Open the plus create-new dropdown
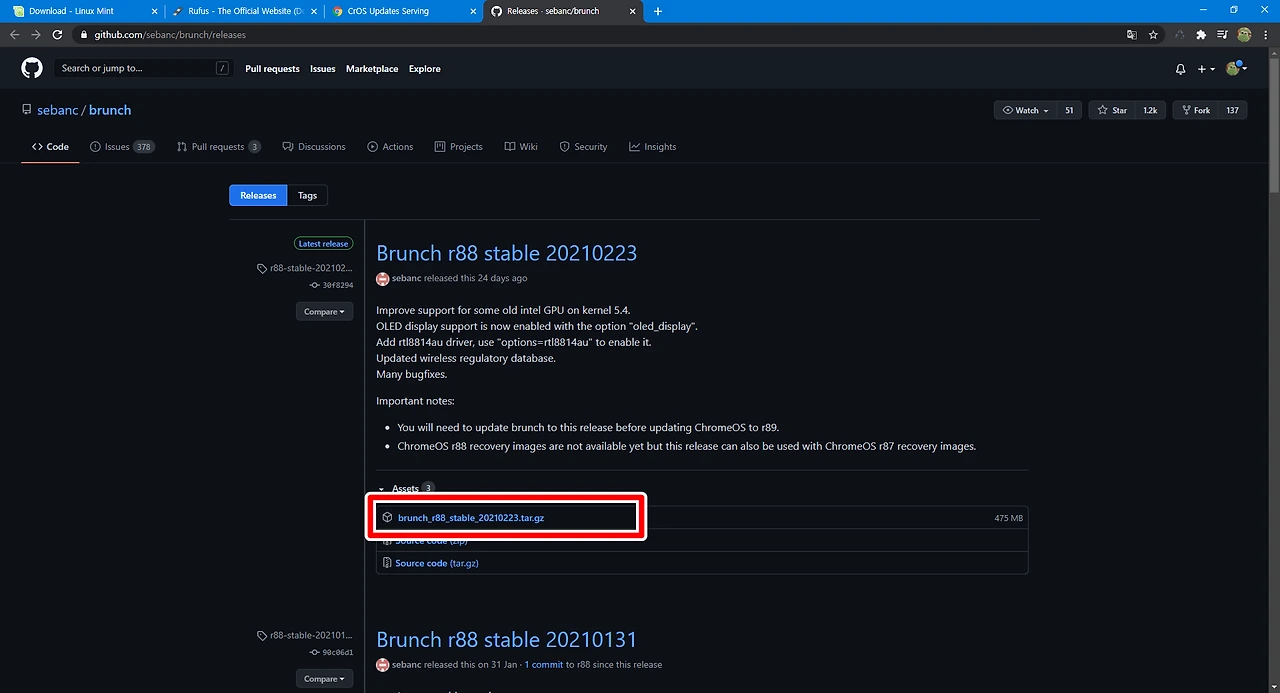Image resolution: width=1280 pixels, height=693 pixels. (x=1206, y=69)
